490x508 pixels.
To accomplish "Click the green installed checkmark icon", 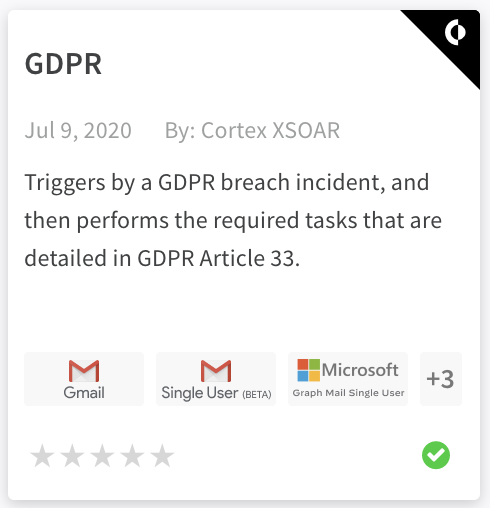I will [x=436, y=455].
